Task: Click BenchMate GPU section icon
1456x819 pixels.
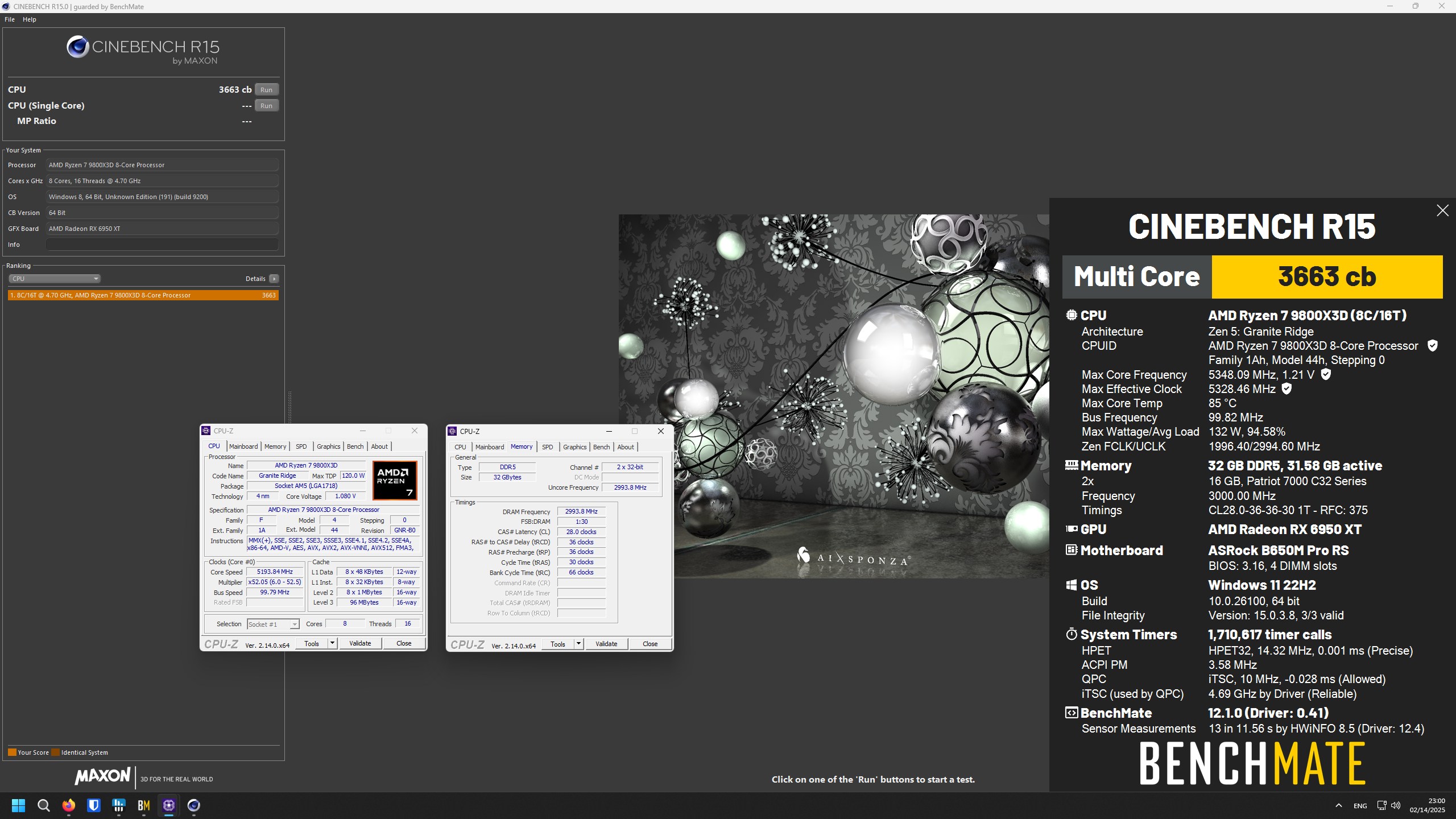Action: click(x=1072, y=529)
